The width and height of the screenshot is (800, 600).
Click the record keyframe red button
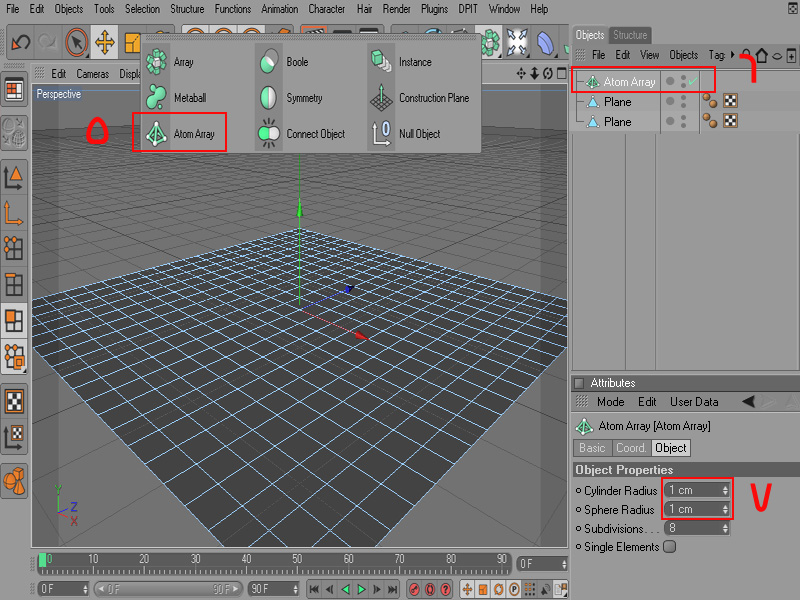pyautogui.click(x=414, y=589)
